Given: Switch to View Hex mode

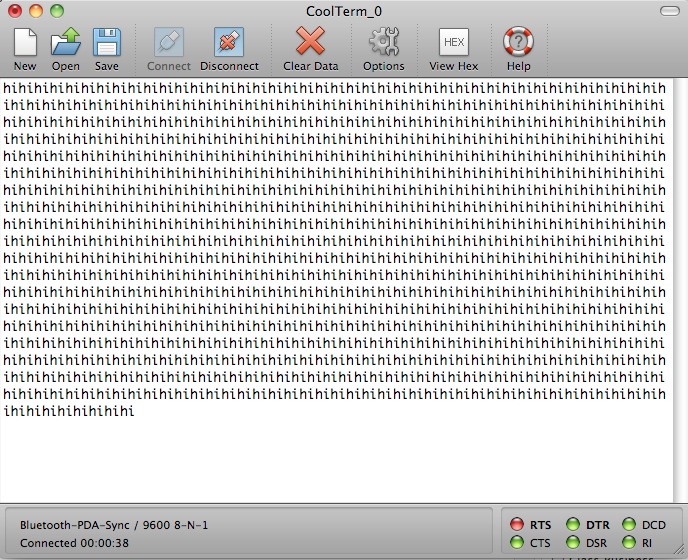Looking at the screenshot, I should (x=454, y=43).
